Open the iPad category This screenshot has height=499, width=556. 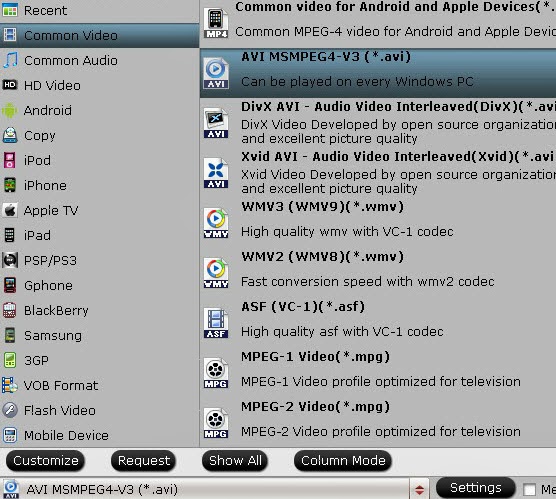[99, 235]
